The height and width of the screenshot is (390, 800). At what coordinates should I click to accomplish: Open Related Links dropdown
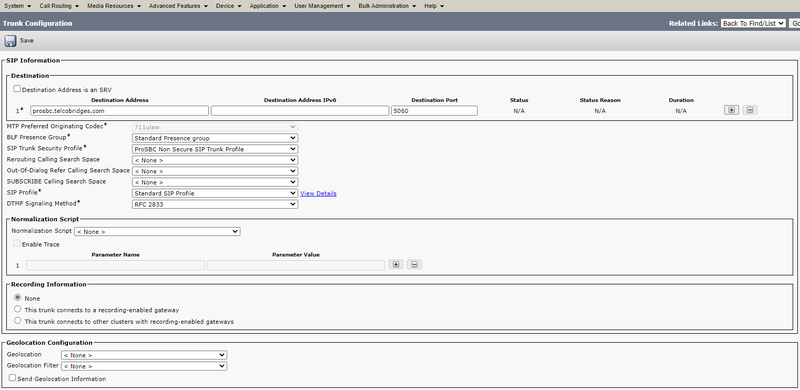[x=753, y=23]
